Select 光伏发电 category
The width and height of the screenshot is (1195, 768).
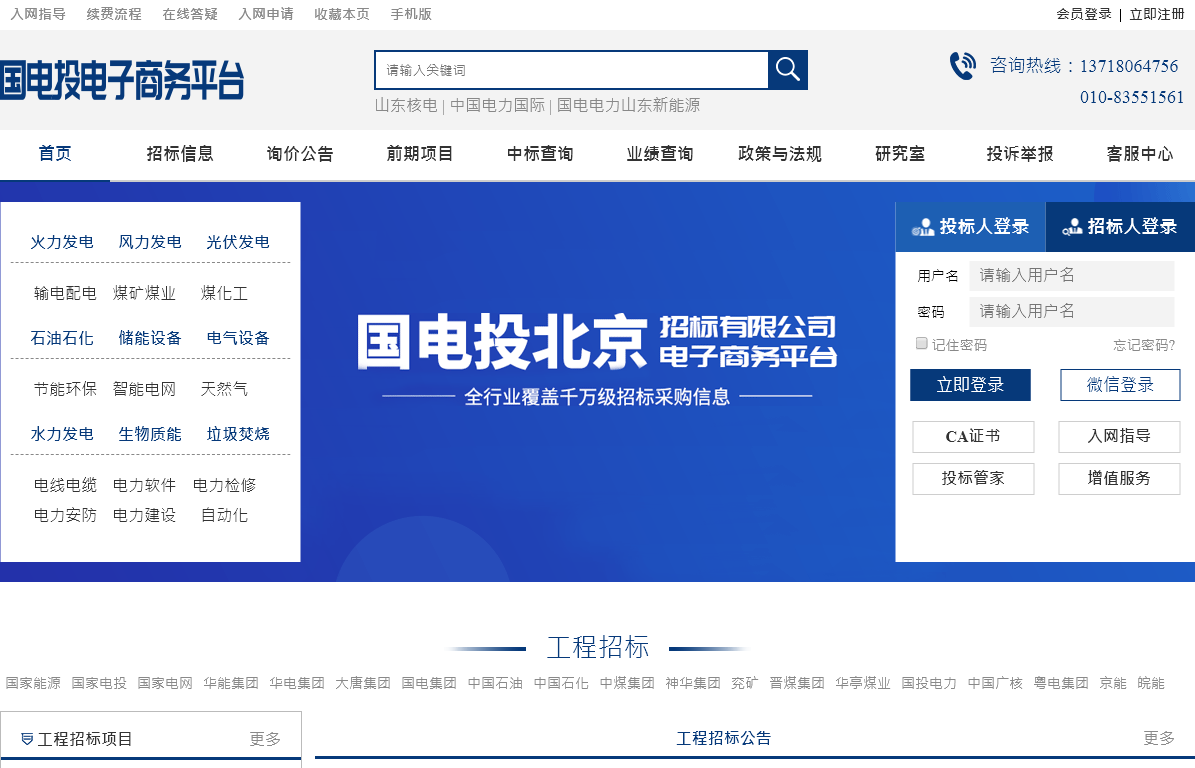click(238, 242)
